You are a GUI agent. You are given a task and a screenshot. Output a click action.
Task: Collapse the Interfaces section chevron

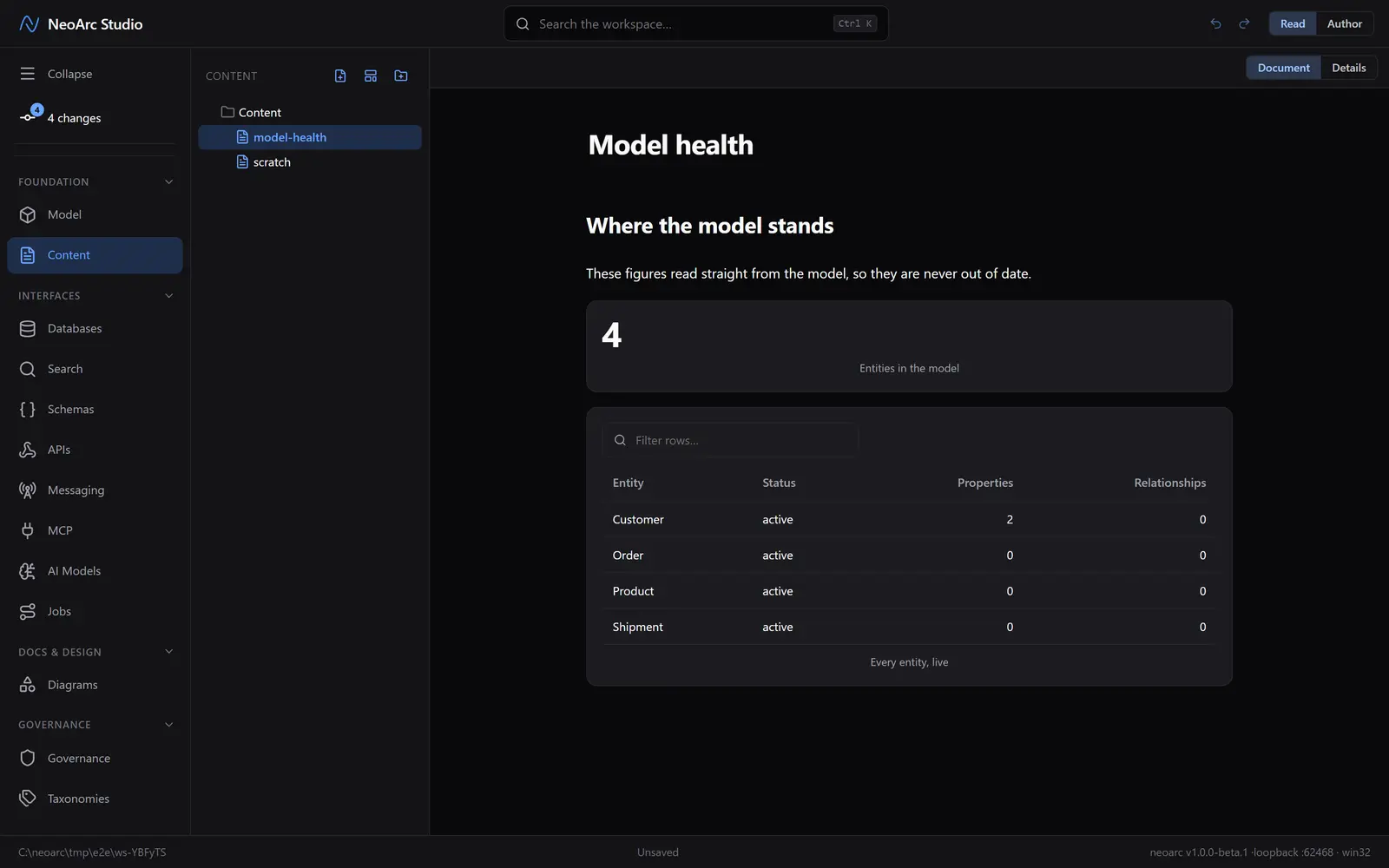(x=168, y=296)
